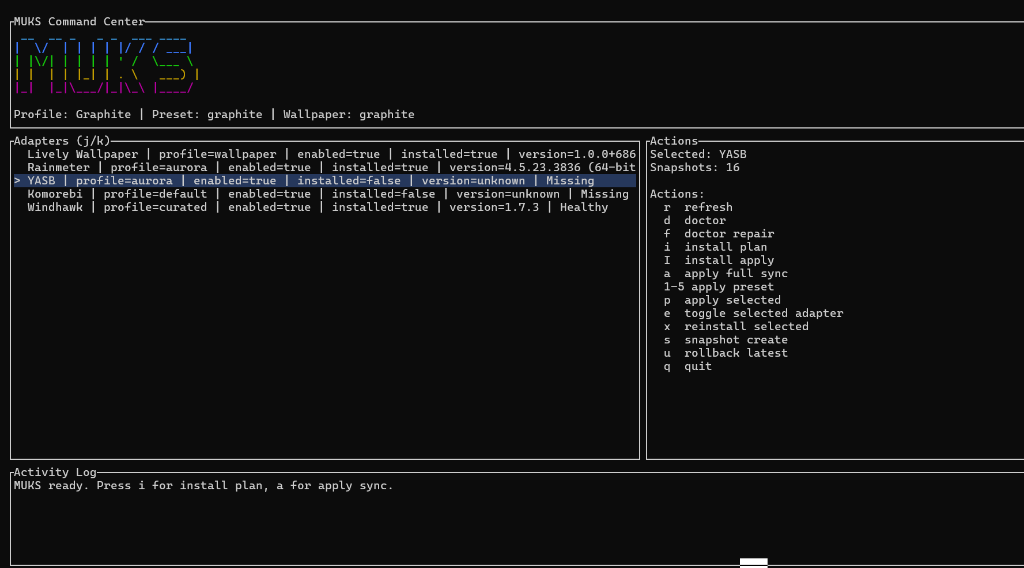
Task: Click the 'MUKS Command Center' title
Action: click(x=79, y=22)
